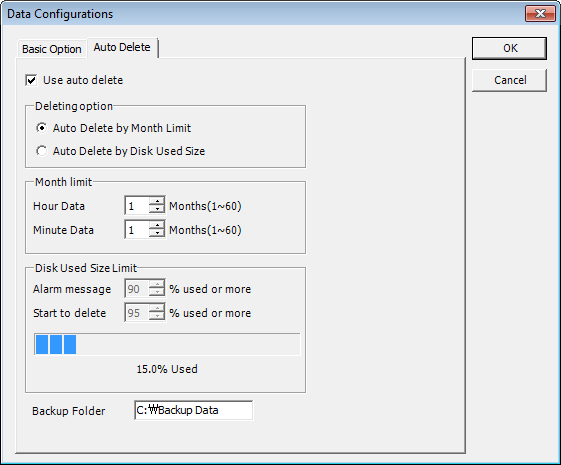Lower Alarm message percent with down arrow
The height and width of the screenshot is (465, 561).
pos(157,292)
